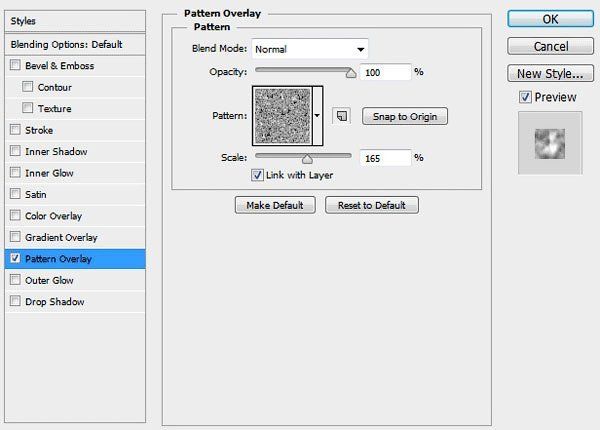This screenshot has width=600, height=430.
Task: Enable the Inner Glow checkbox
Action: coord(15,173)
